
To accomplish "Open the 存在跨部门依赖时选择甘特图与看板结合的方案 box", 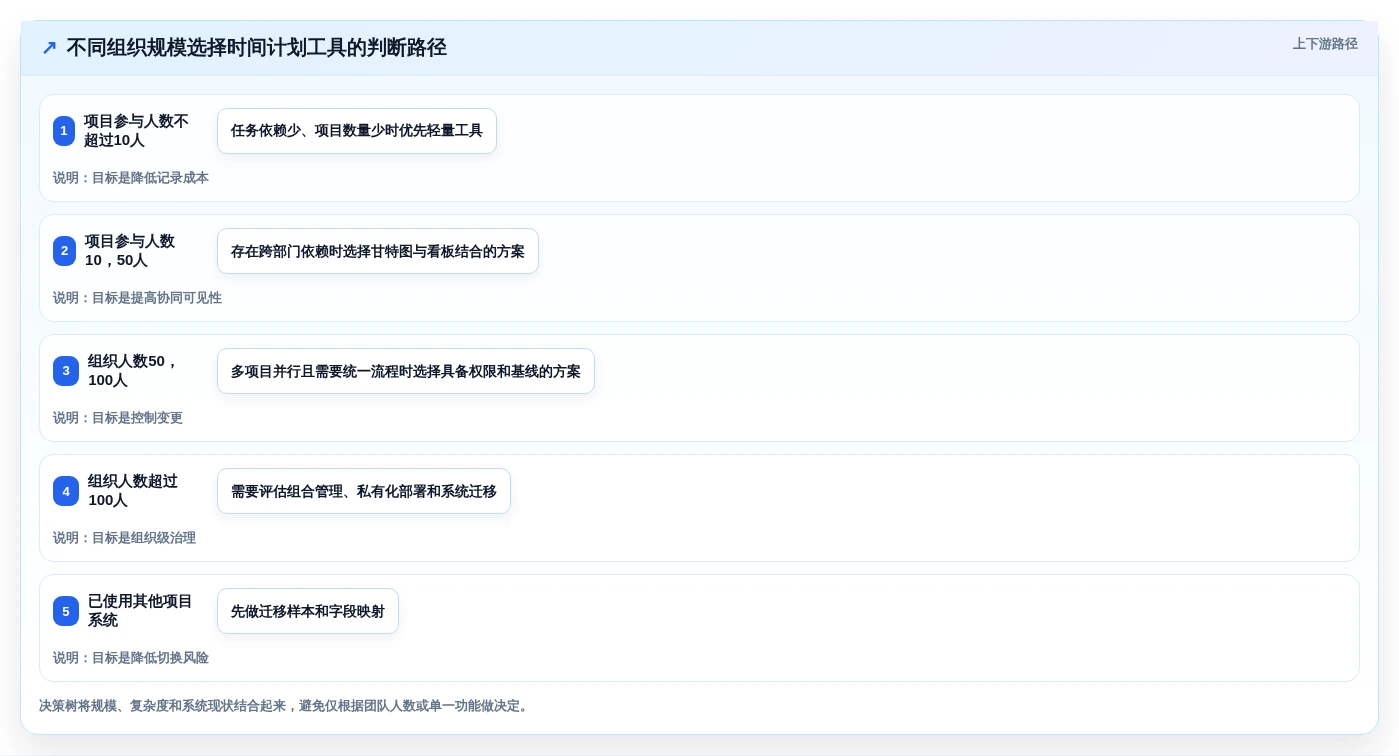I will pyautogui.click(x=378, y=251).
